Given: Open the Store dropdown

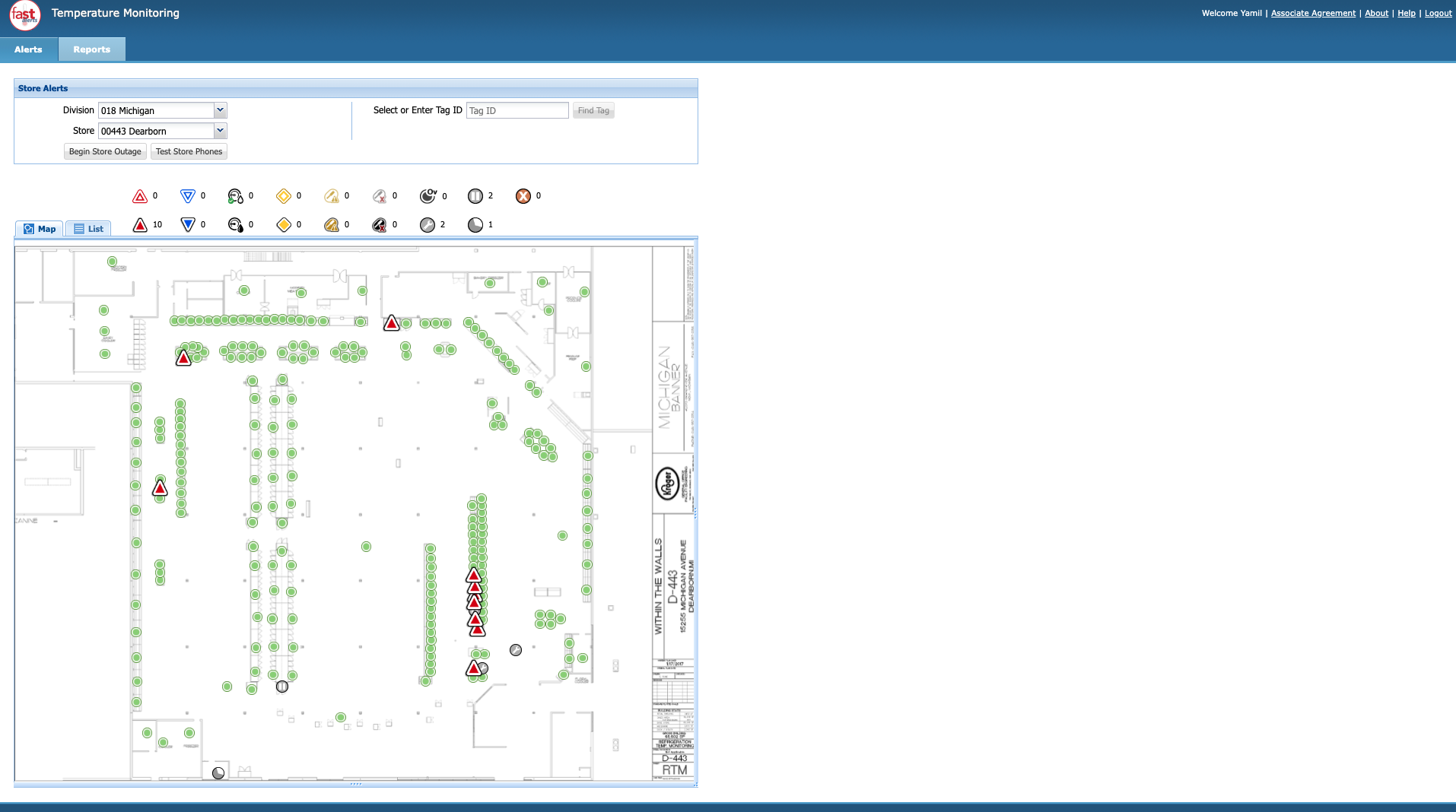Looking at the screenshot, I should (x=220, y=131).
